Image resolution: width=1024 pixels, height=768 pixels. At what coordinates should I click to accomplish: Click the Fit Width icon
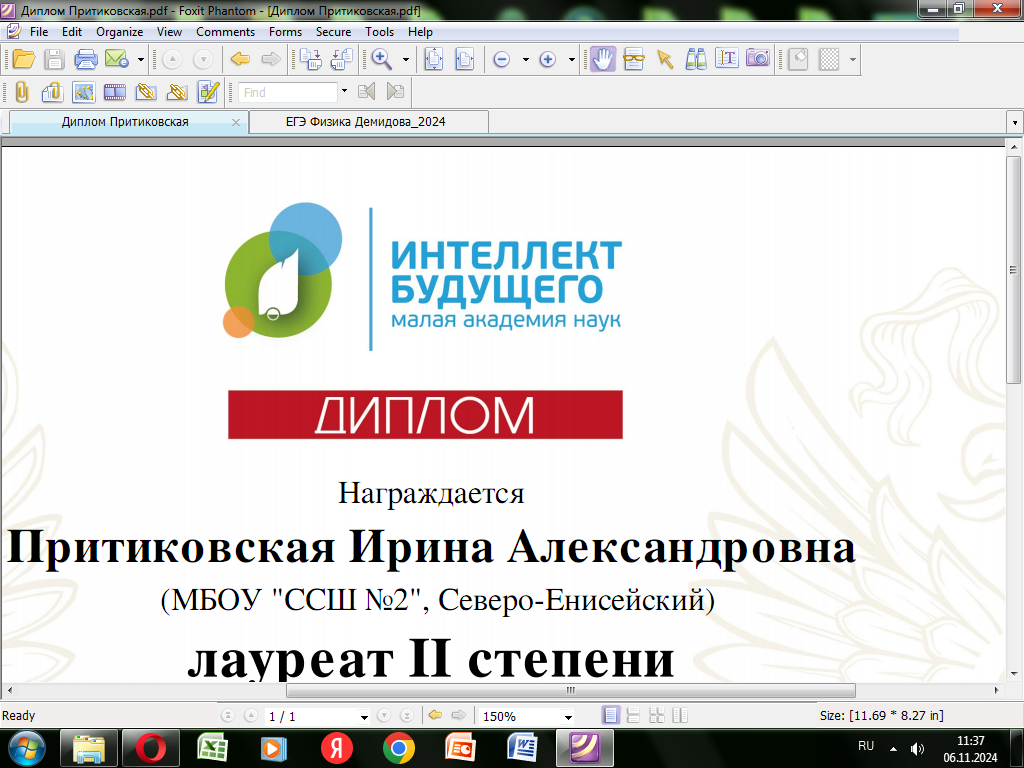(x=464, y=59)
